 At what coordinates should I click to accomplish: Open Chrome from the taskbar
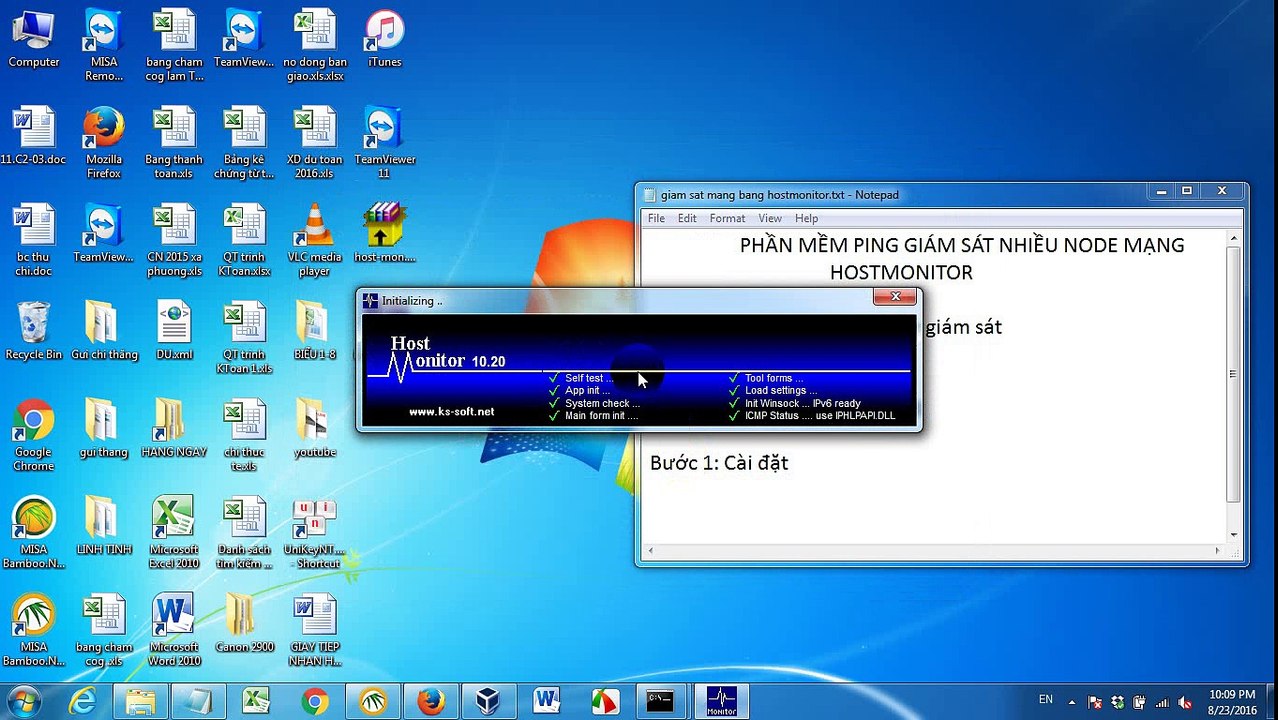pyautogui.click(x=315, y=701)
